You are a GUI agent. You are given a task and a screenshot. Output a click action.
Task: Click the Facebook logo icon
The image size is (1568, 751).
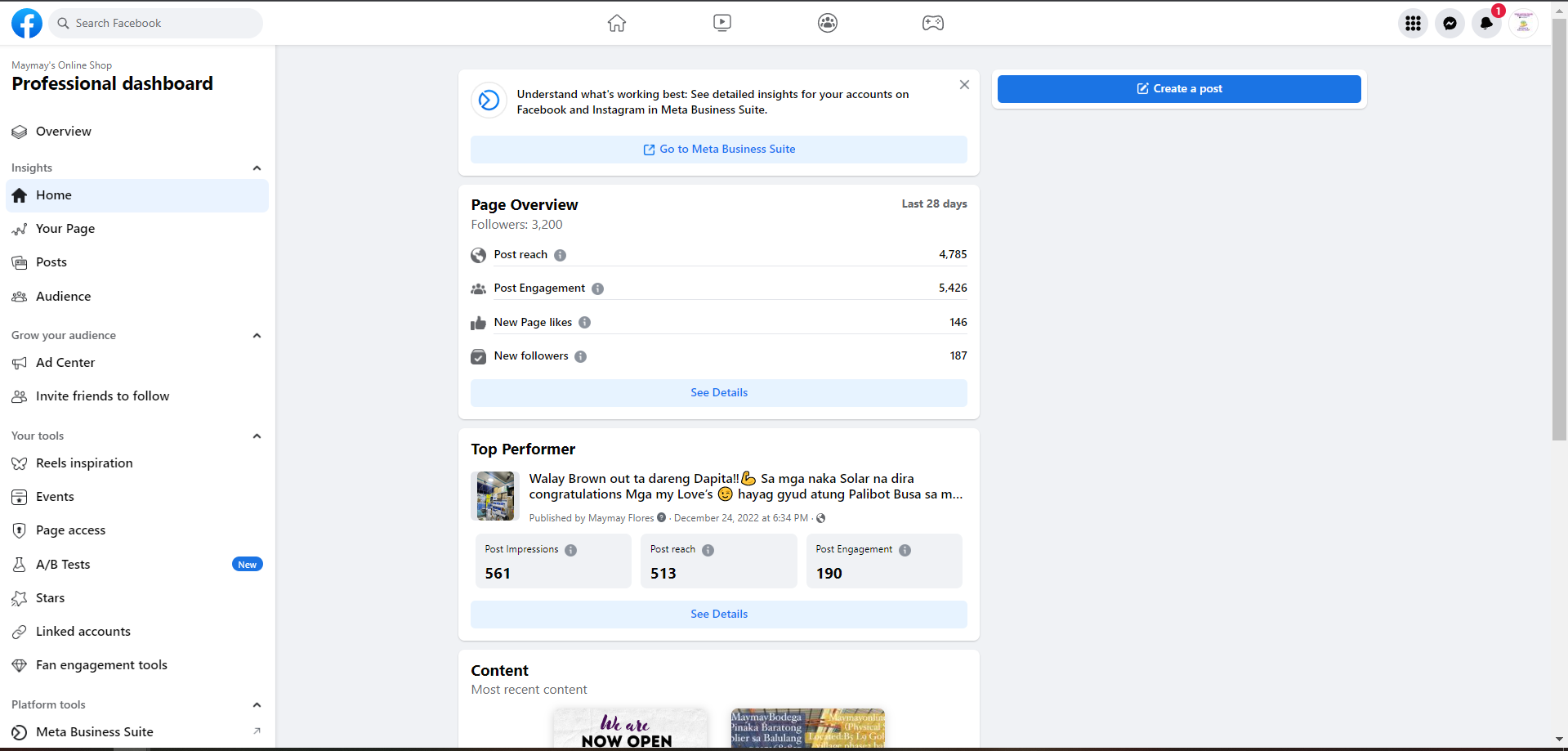coord(27,23)
